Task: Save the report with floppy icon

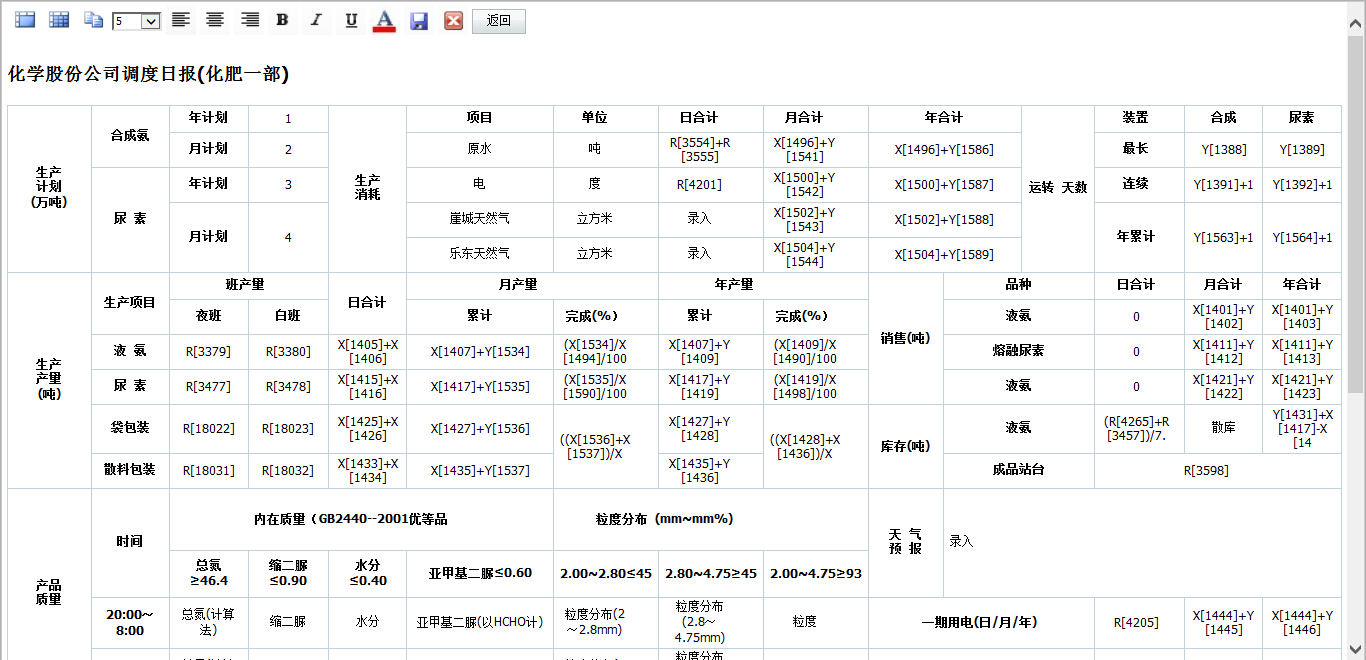Action: 419,20
